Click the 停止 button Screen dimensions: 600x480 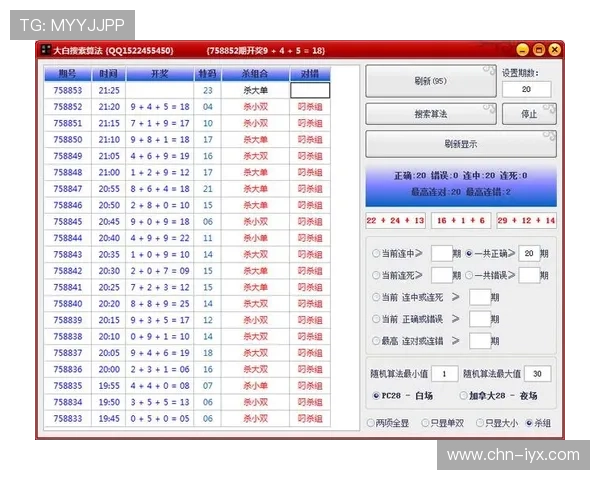pos(529,114)
